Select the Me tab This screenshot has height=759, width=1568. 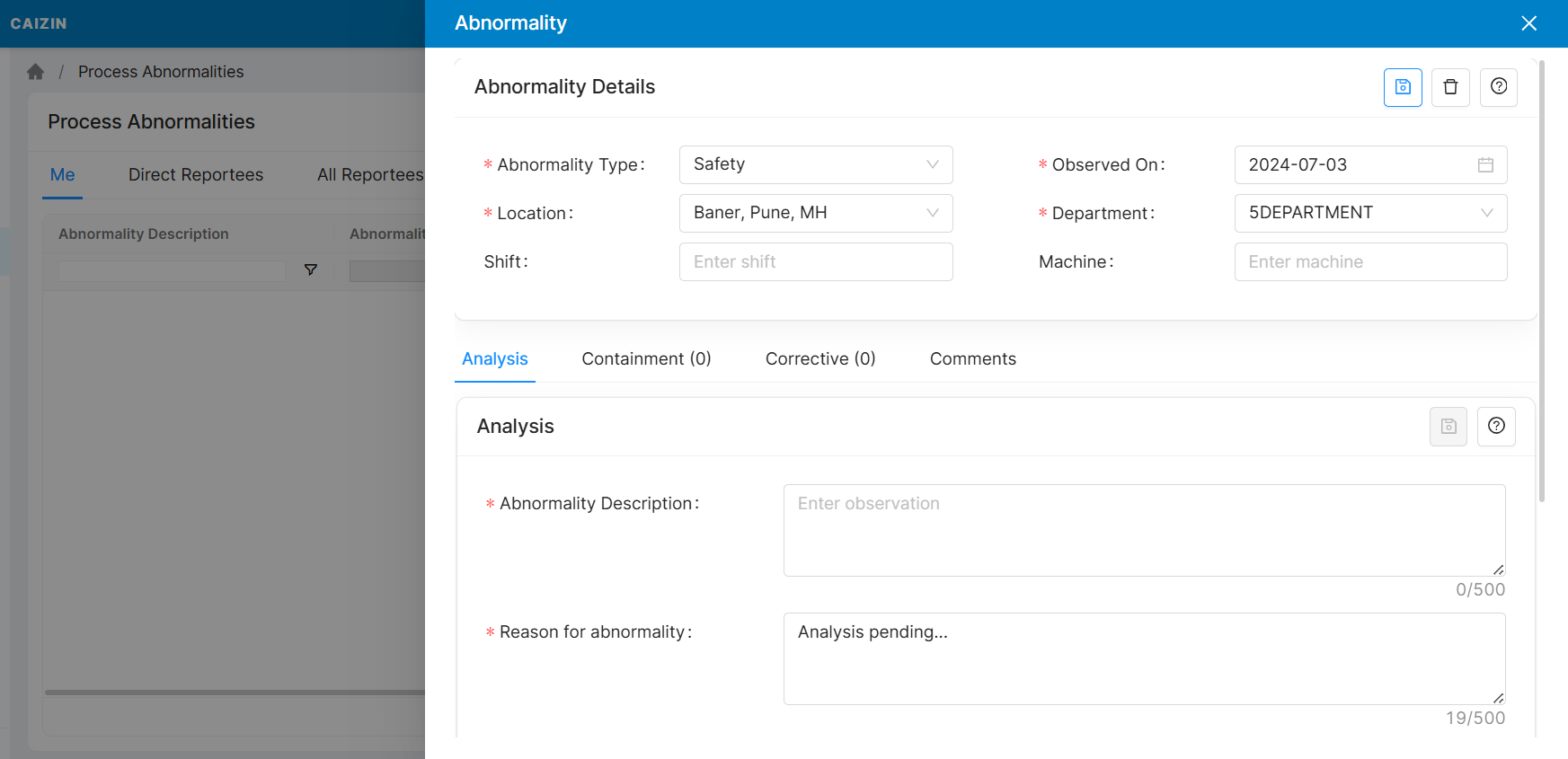[x=63, y=175]
